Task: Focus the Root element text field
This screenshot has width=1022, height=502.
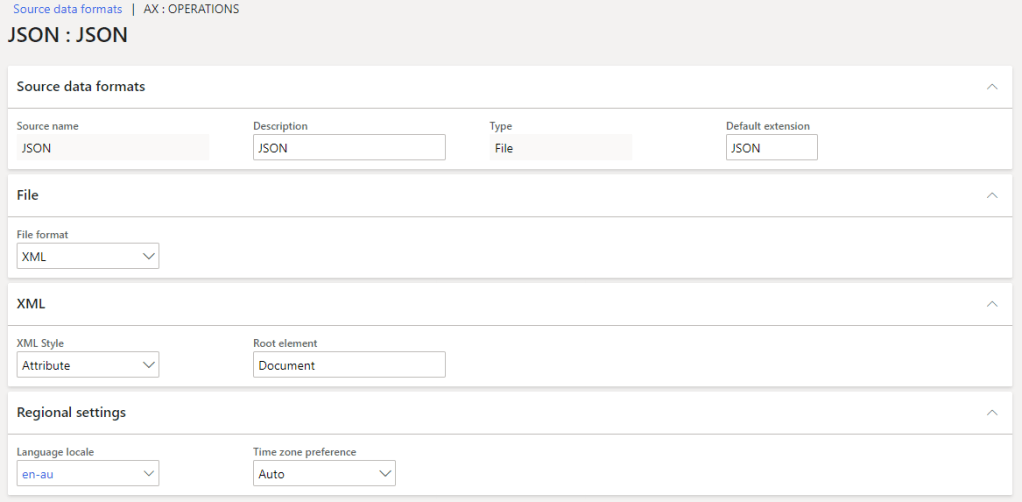Action: tap(348, 365)
